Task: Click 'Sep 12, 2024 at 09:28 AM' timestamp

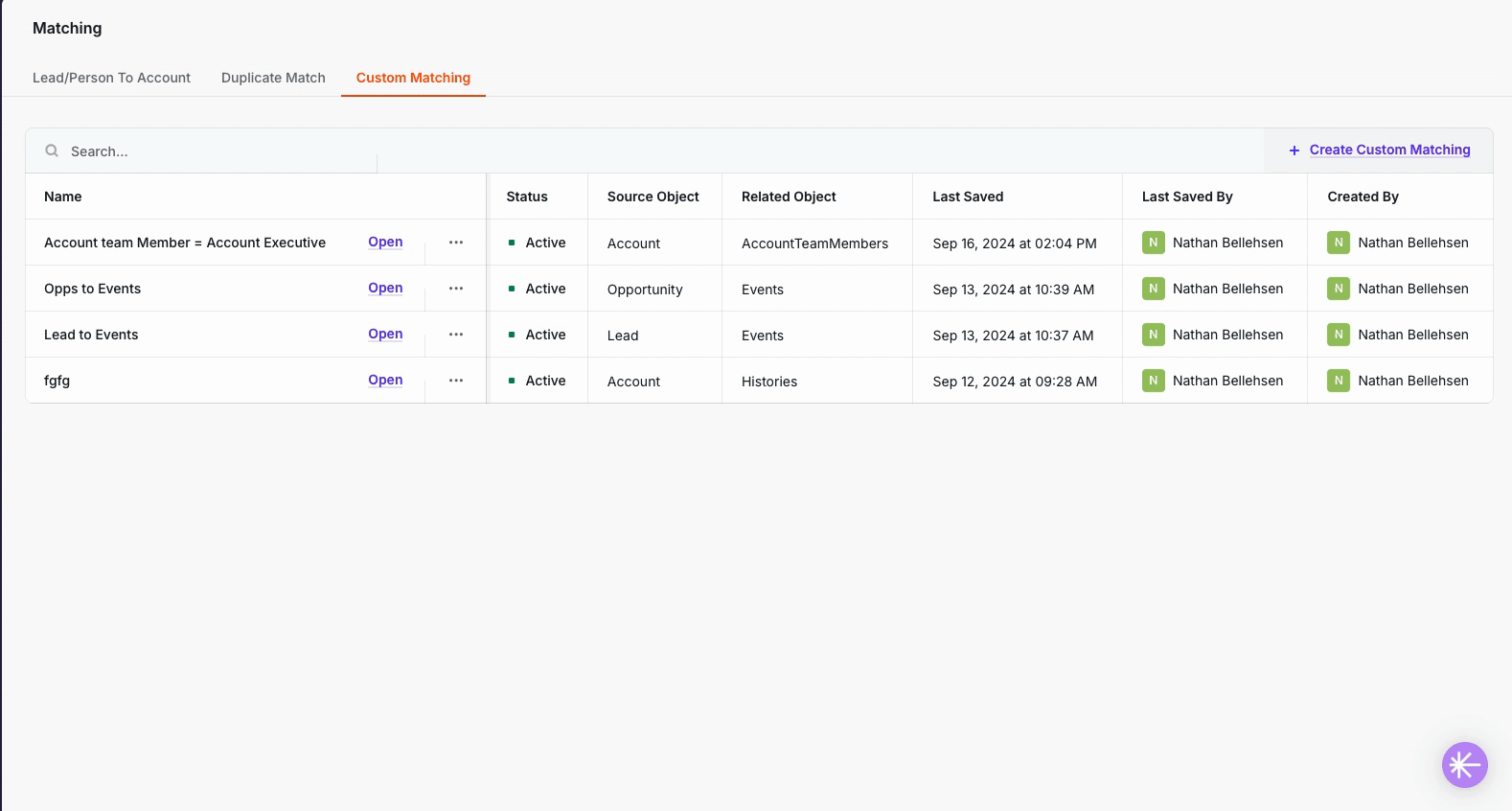Action: point(1015,382)
